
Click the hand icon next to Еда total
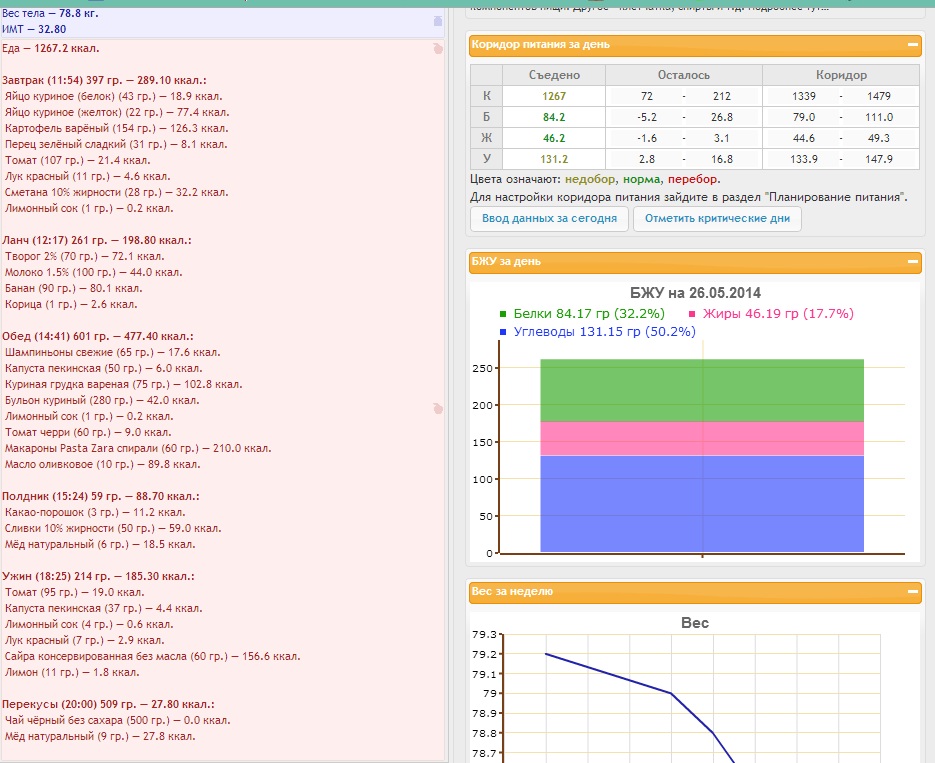point(437,48)
